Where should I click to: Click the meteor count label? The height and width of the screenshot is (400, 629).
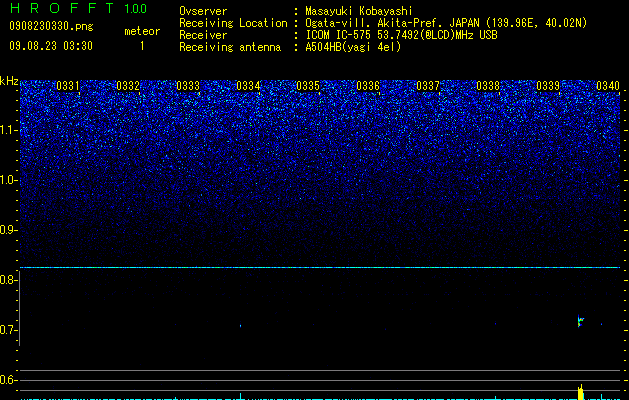tap(142, 31)
